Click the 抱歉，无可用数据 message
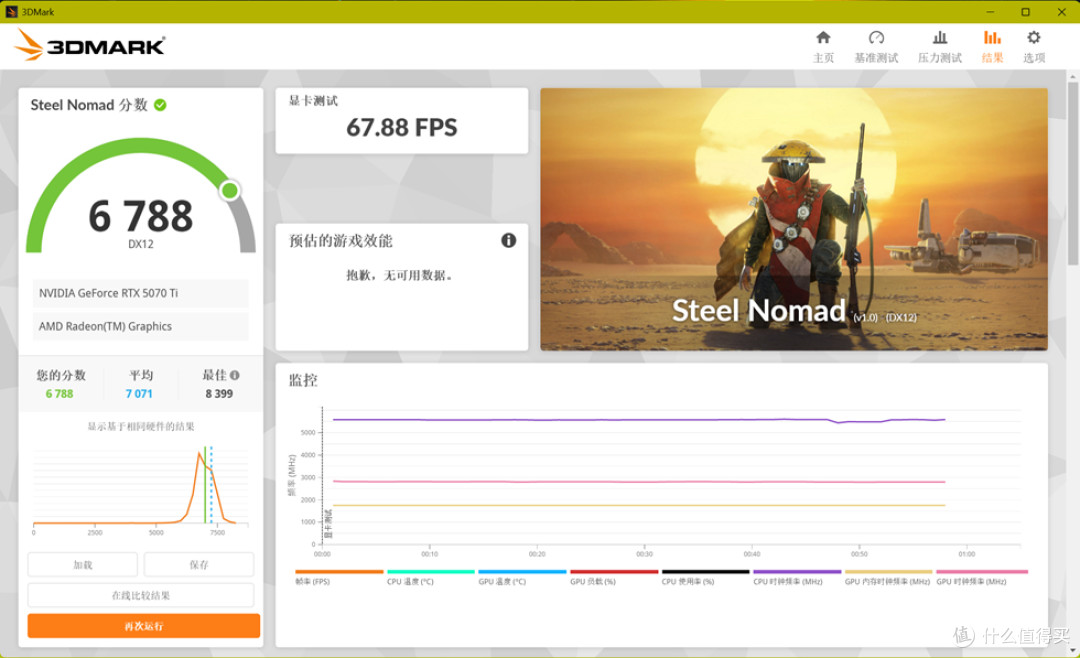 [x=399, y=276]
